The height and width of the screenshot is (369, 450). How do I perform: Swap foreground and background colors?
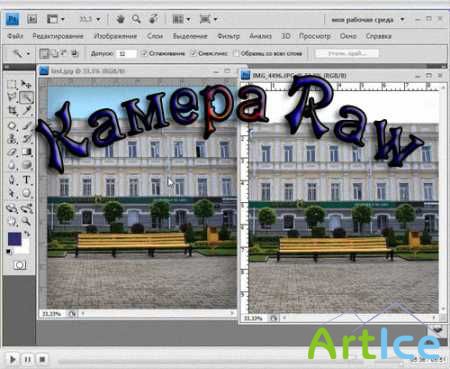27,234
